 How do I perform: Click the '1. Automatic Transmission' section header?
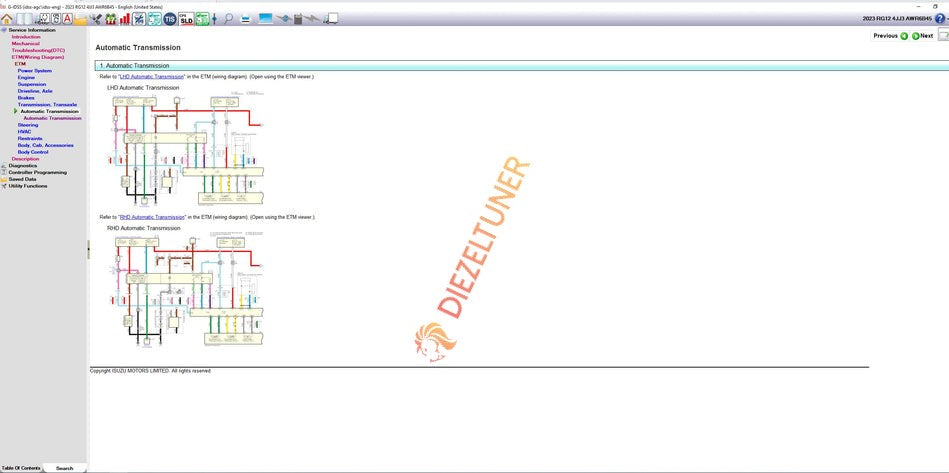[x=522, y=65]
